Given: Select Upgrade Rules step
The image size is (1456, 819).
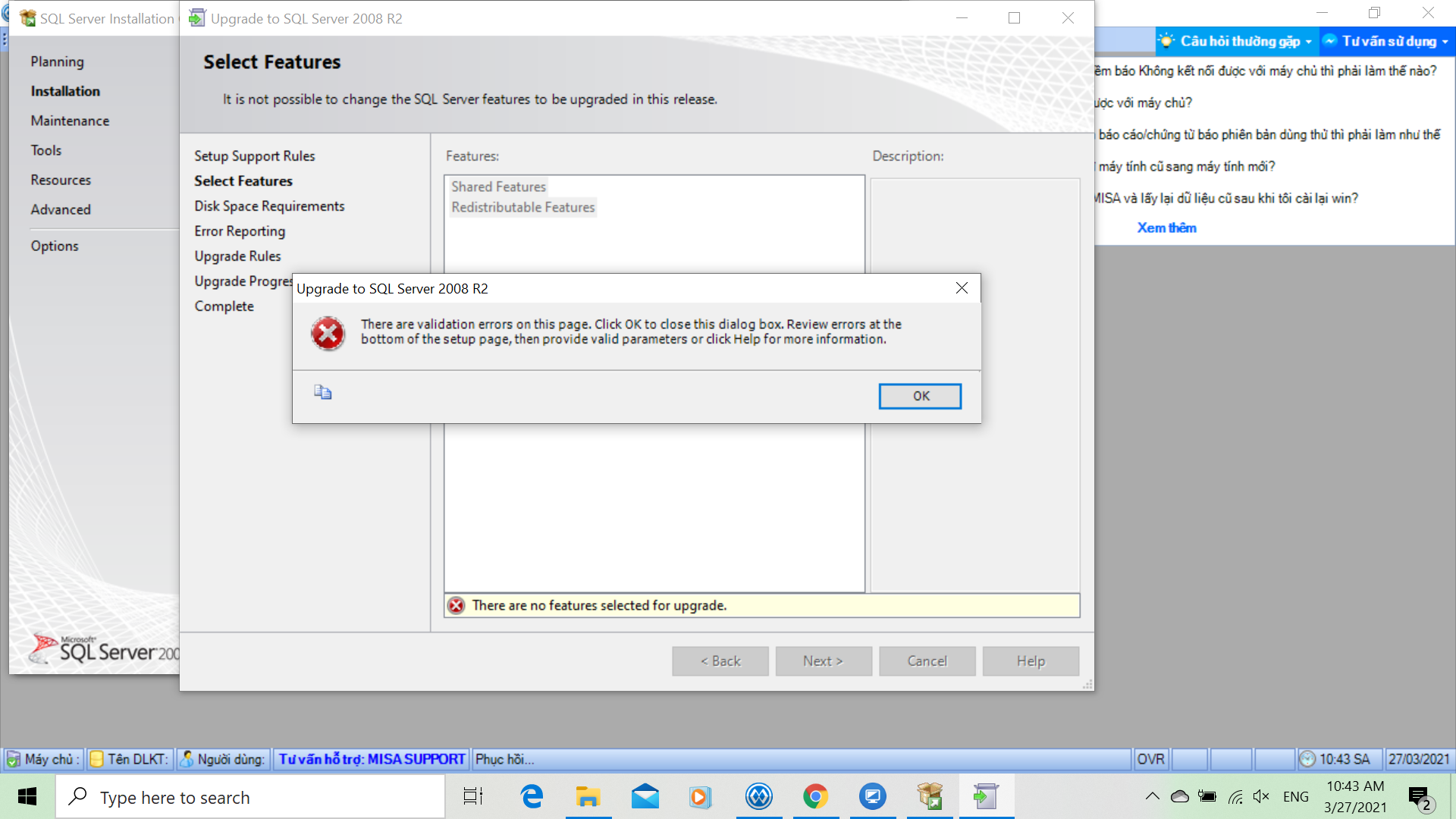Looking at the screenshot, I should coord(237,256).
